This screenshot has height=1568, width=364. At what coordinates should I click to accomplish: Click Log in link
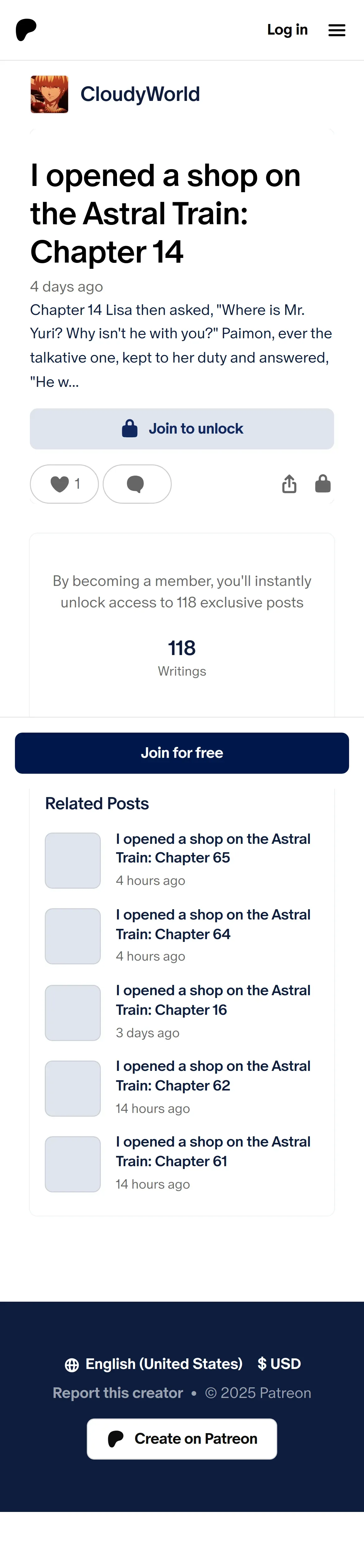tap(287, 30)
